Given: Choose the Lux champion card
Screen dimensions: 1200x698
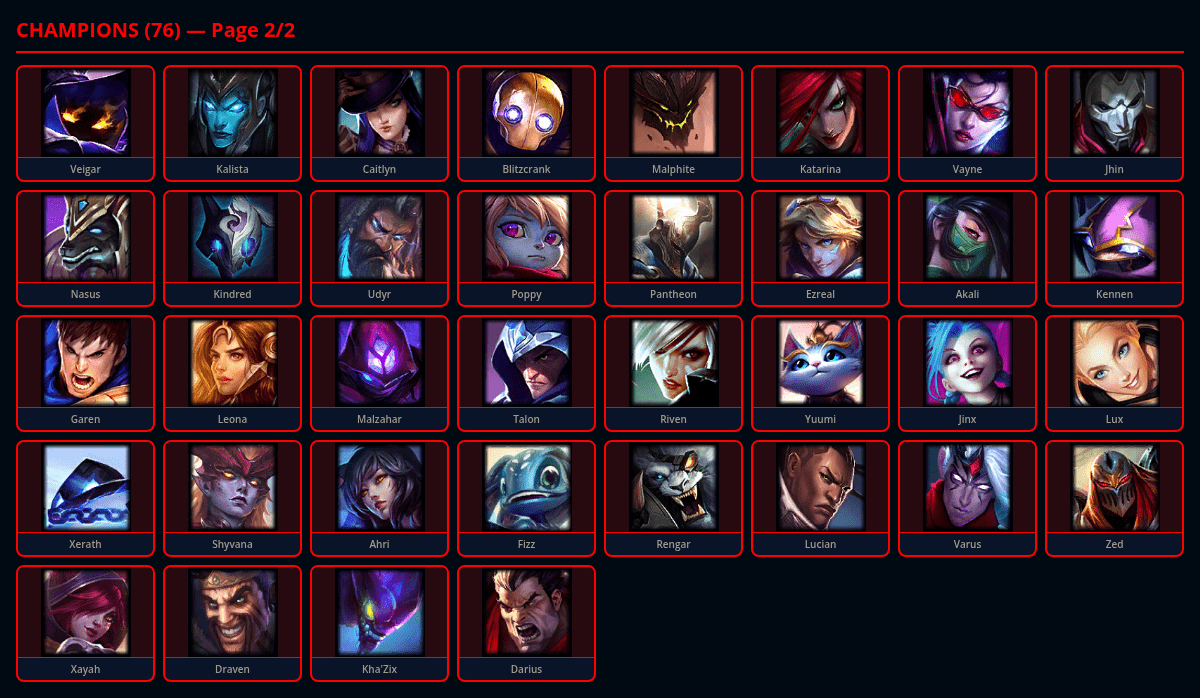Looking at the screenshot, I should (x=1115, y=373).
